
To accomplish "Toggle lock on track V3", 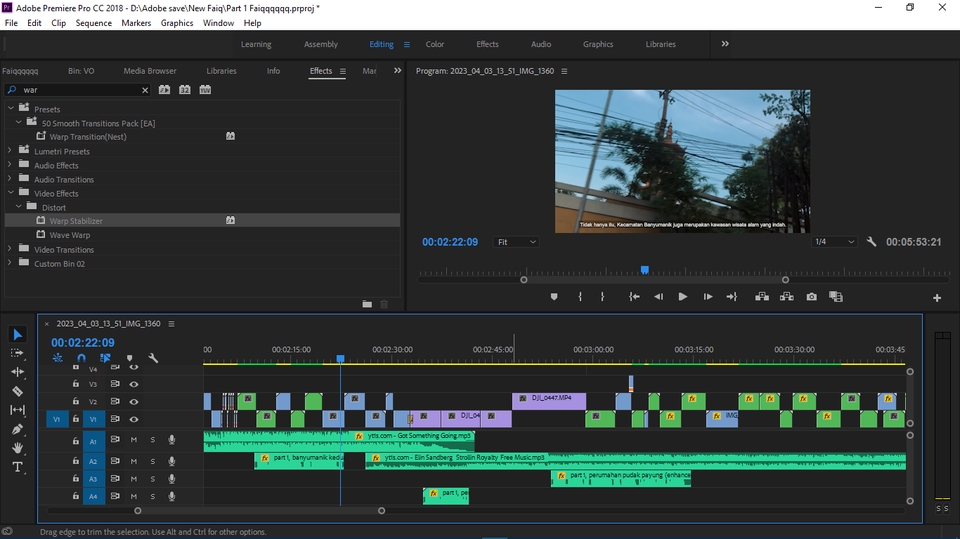I will click(x=76, y=384).
